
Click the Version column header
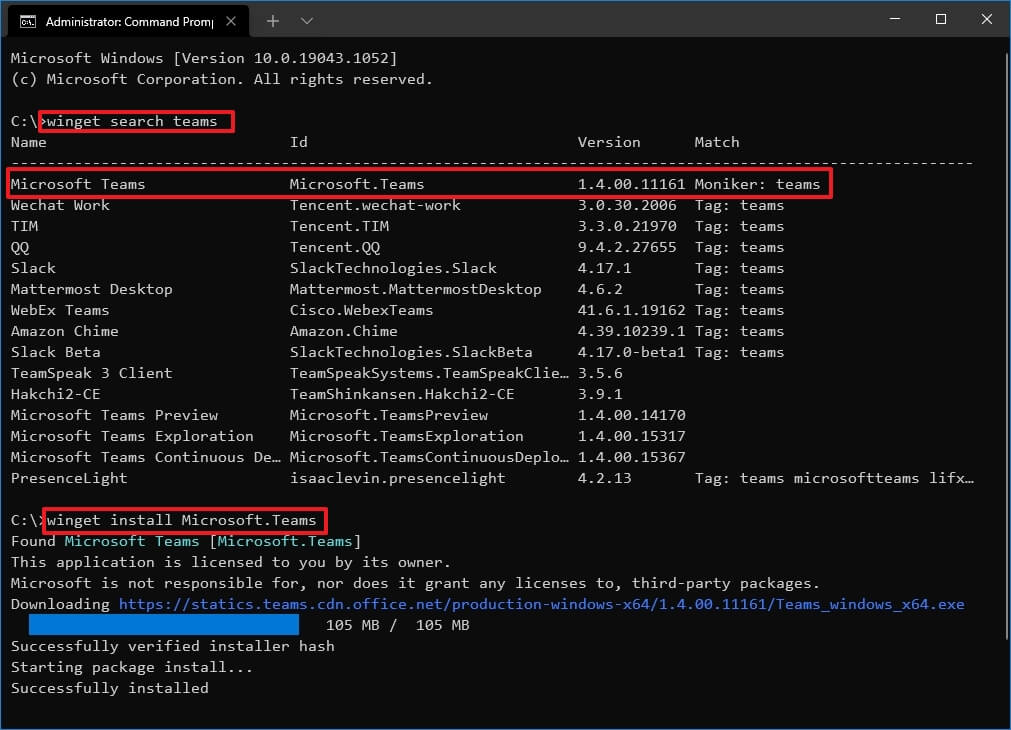[608, 142]
